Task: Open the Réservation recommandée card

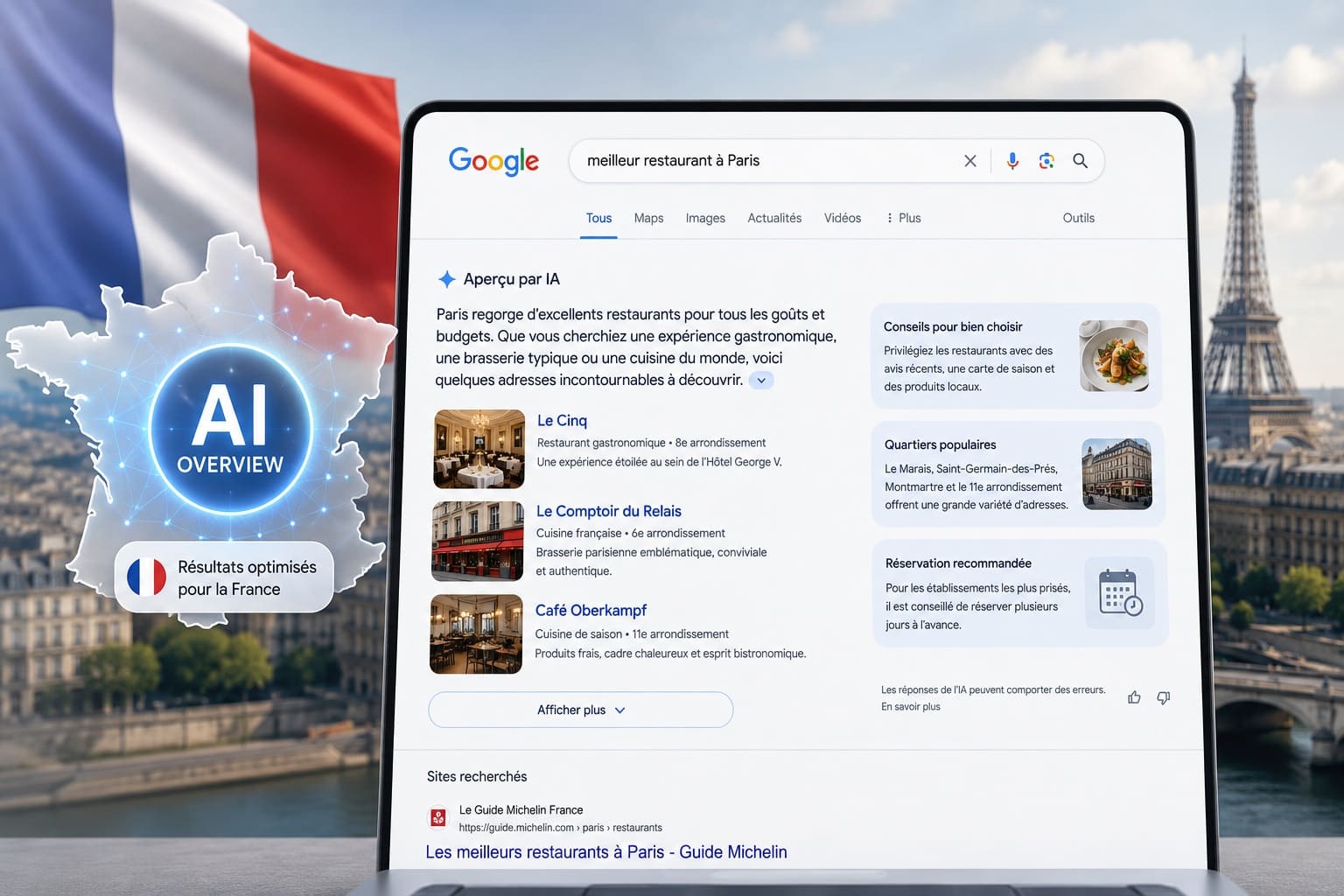Action: point(1020,593)
